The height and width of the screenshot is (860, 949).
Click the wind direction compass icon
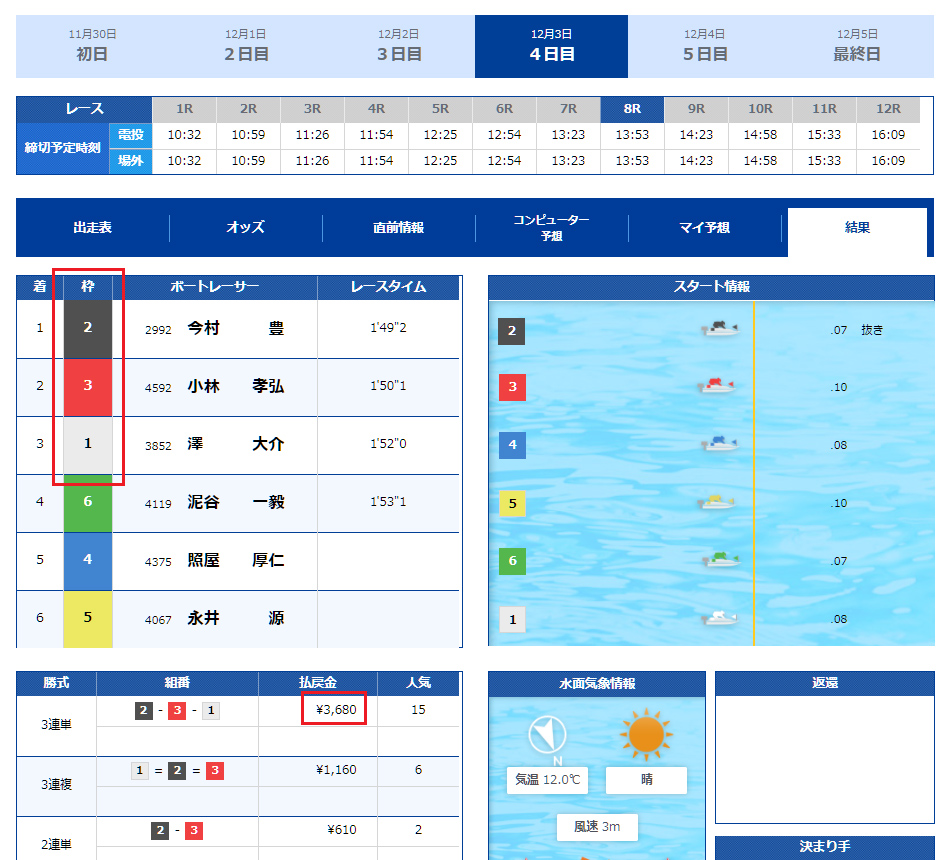pyautogui.click(x=547, y=736)
